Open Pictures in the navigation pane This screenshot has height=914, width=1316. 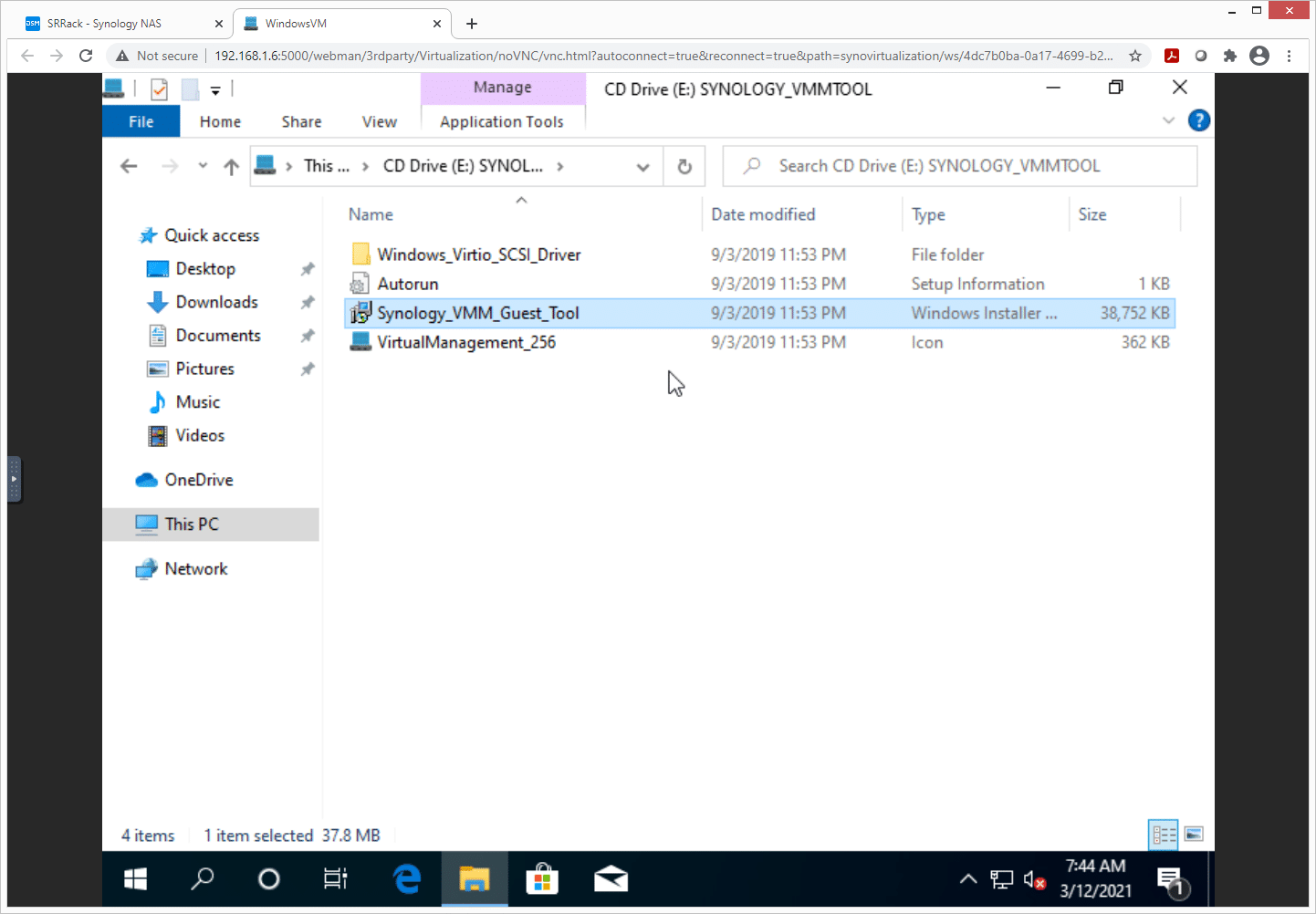tap(204, 369)
